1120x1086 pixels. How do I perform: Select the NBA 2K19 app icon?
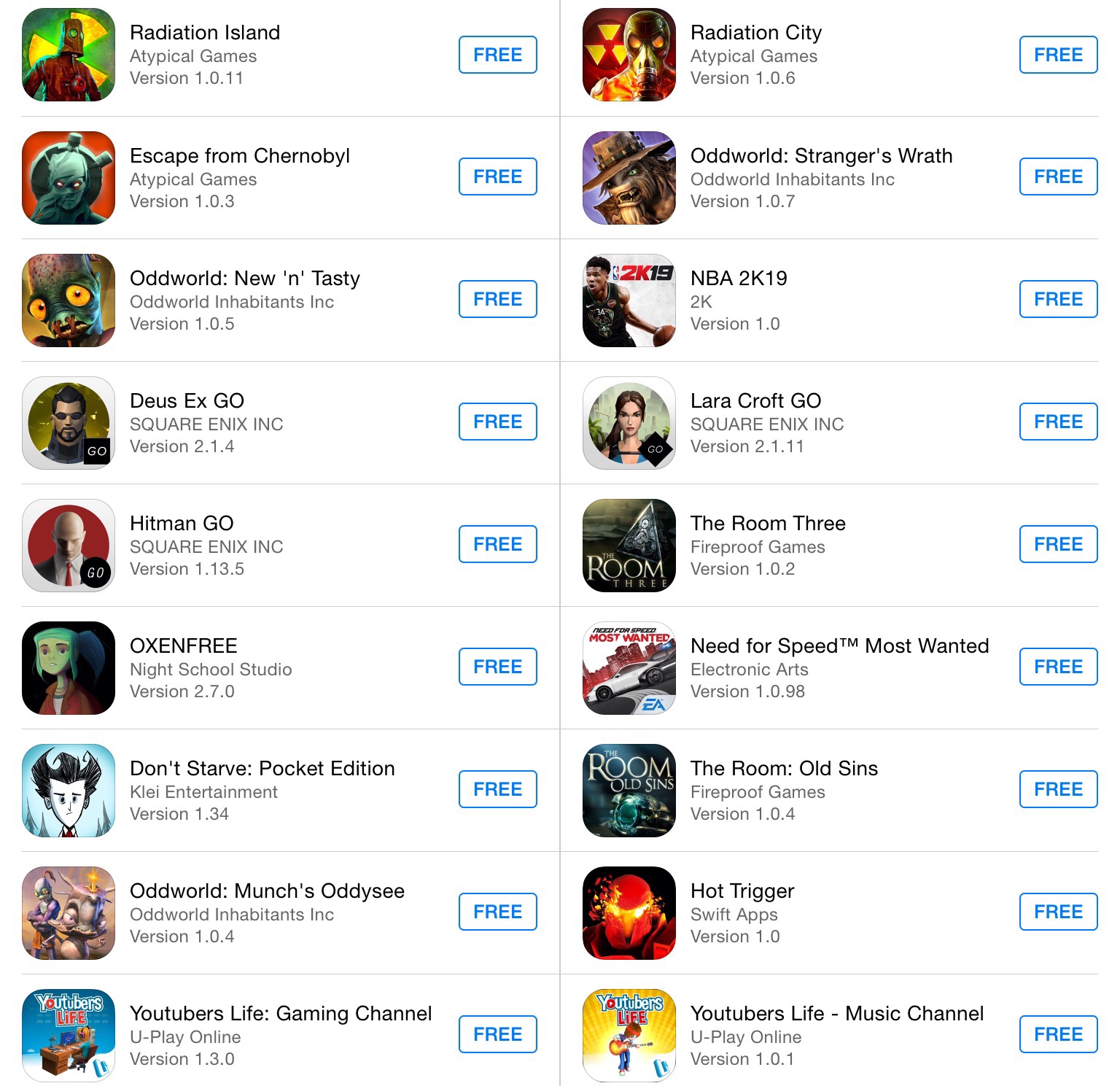coord(629,300)
